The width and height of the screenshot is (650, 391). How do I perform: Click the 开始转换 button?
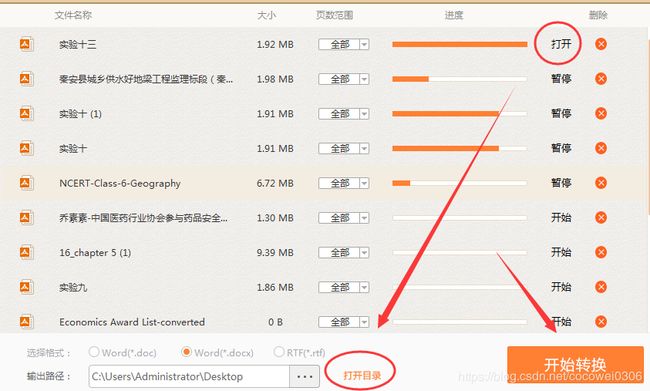click(575, 364)
